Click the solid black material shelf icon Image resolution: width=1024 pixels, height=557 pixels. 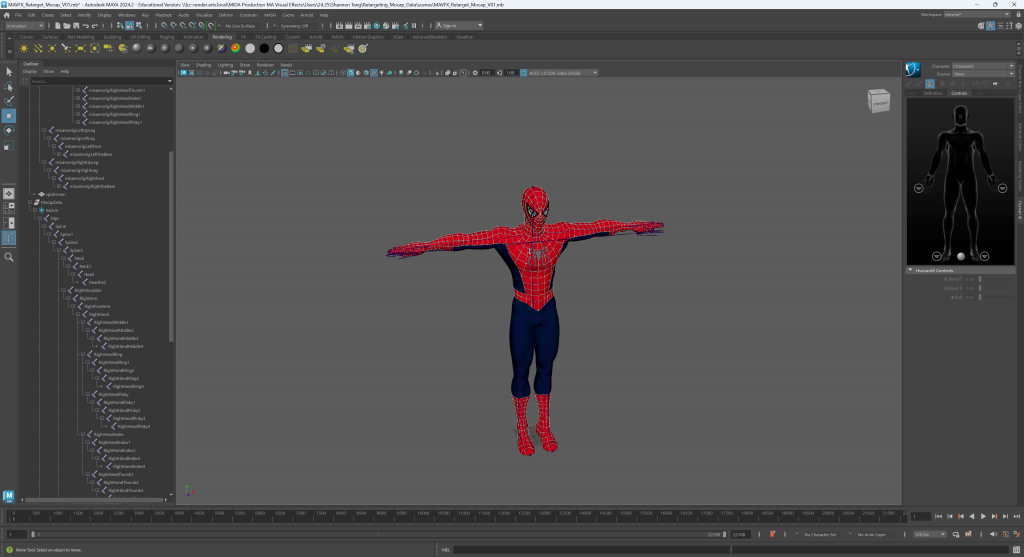(x=264, y=48)
